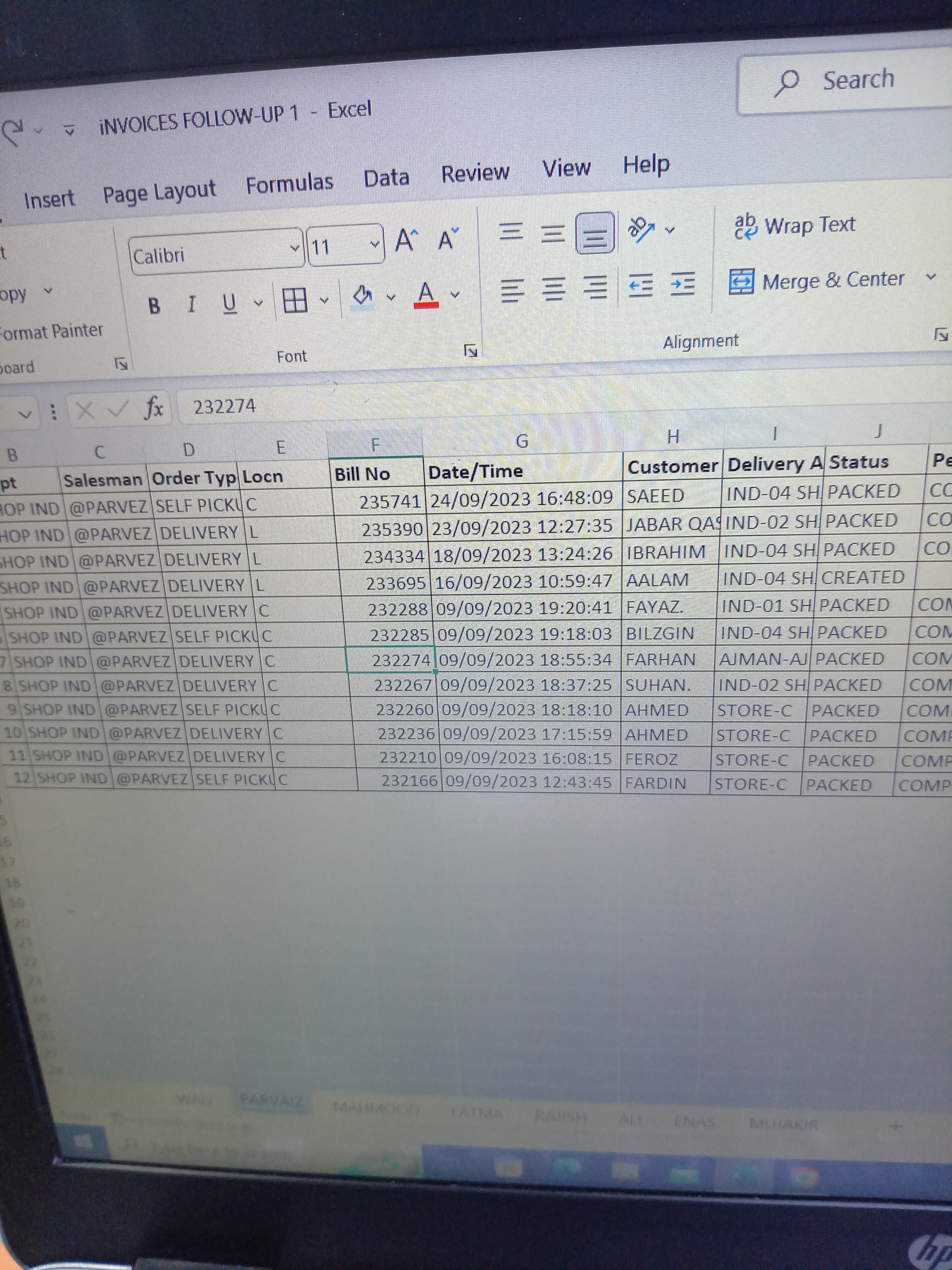Open Windows Start button
The height and width of the screenshot is (1270, 952).
click(83, 1141)
